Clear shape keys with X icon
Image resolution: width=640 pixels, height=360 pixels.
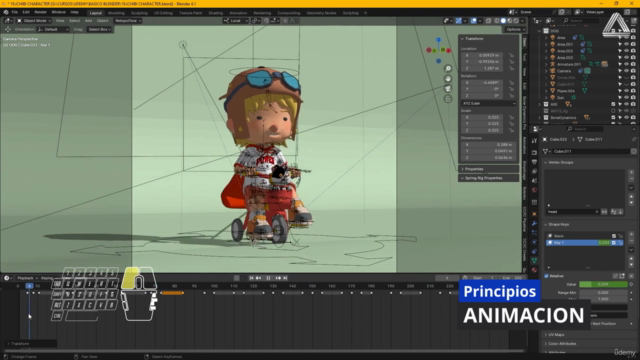[x=631, y=276]
